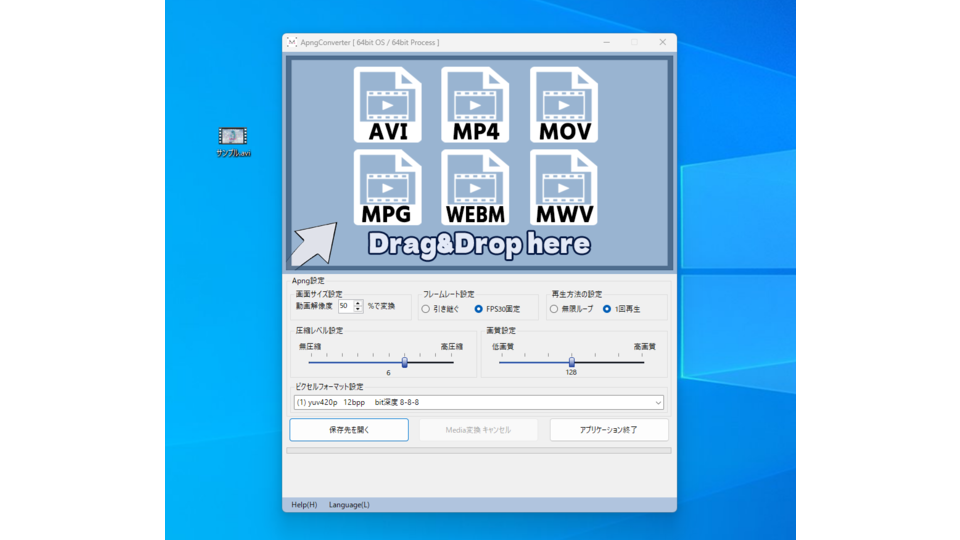The width and height of the screenshot is (960, 540).
Task: Minimize the ApngConverter window
Action: 607,42
